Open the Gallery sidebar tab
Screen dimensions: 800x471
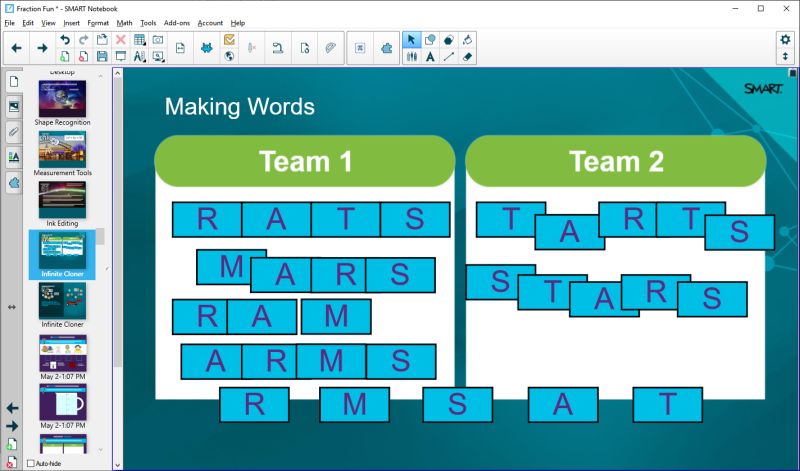(x=14, y=107)
